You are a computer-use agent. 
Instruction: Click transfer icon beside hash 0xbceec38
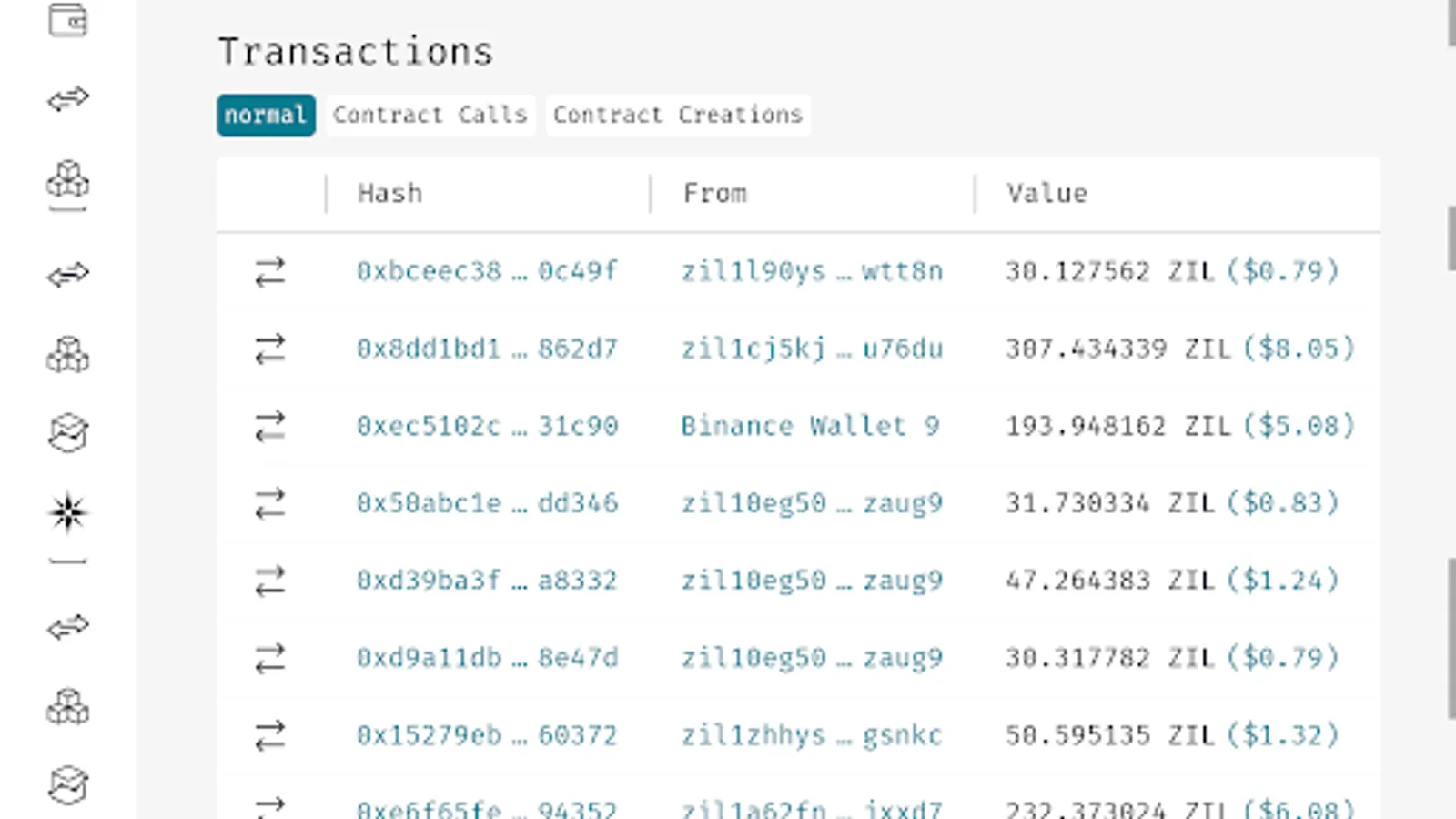coord(270,271)
